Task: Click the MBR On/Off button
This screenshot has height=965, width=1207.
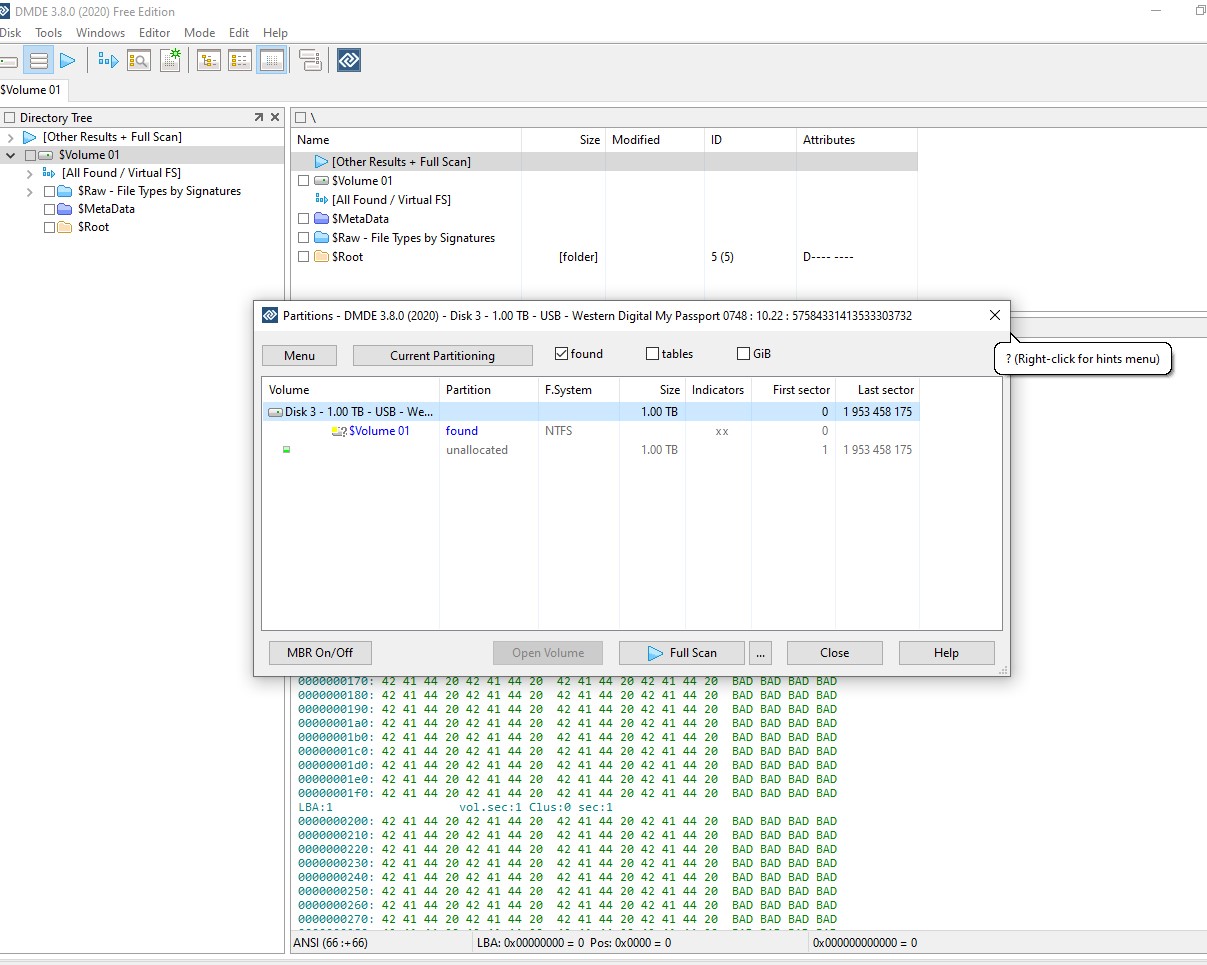Action: (320, 653)
